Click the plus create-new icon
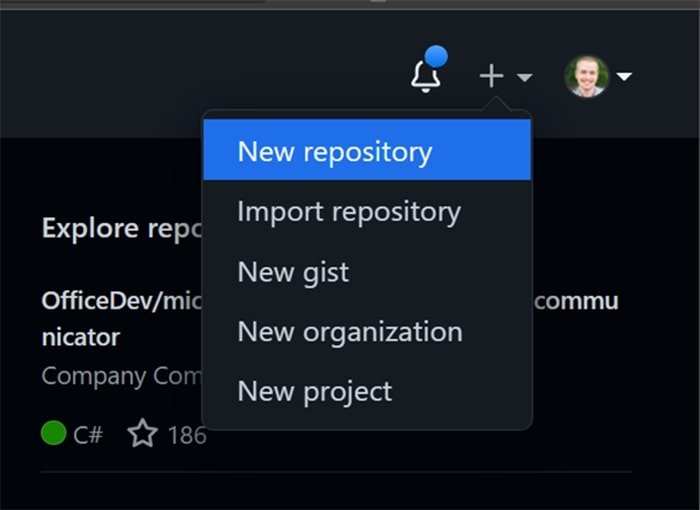The image size is (700, 510). coord(491,76)
